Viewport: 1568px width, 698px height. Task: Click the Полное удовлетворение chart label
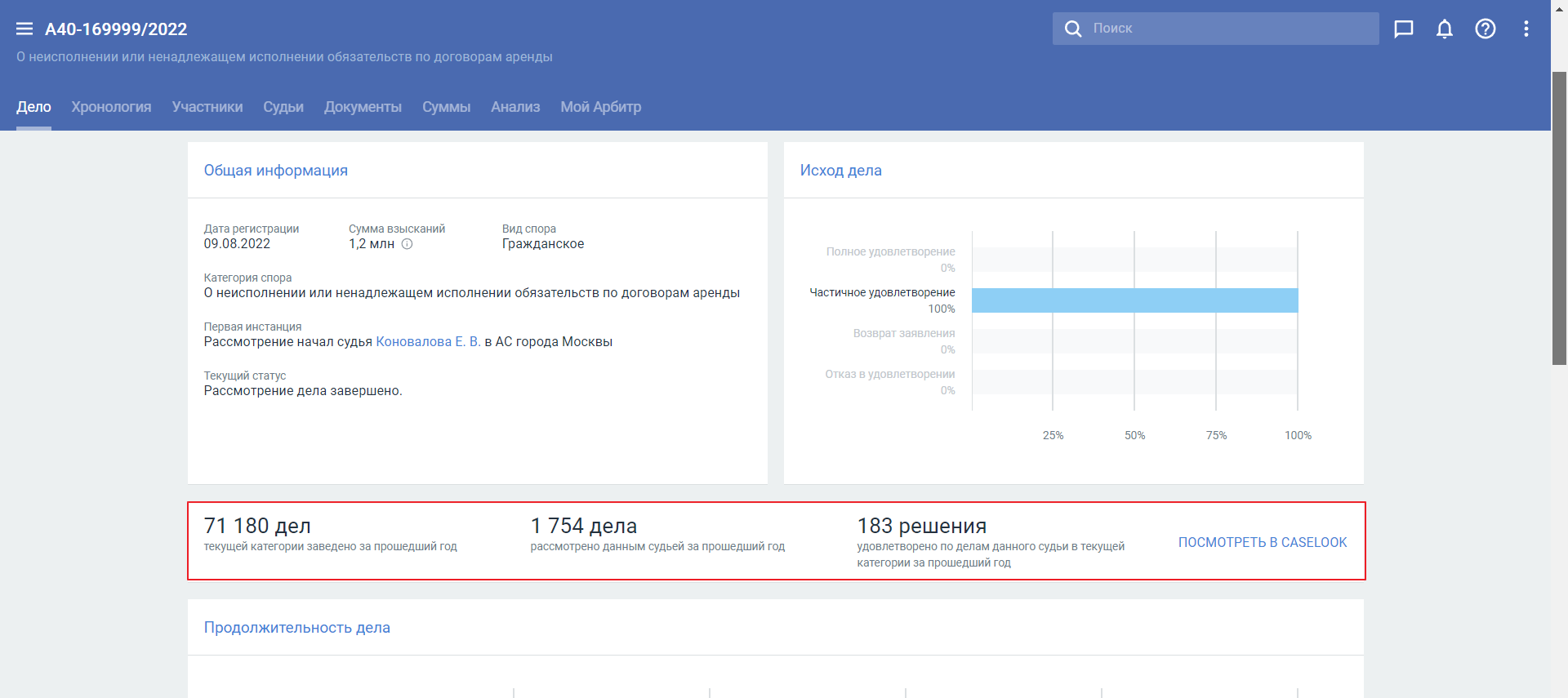point(890,251)
